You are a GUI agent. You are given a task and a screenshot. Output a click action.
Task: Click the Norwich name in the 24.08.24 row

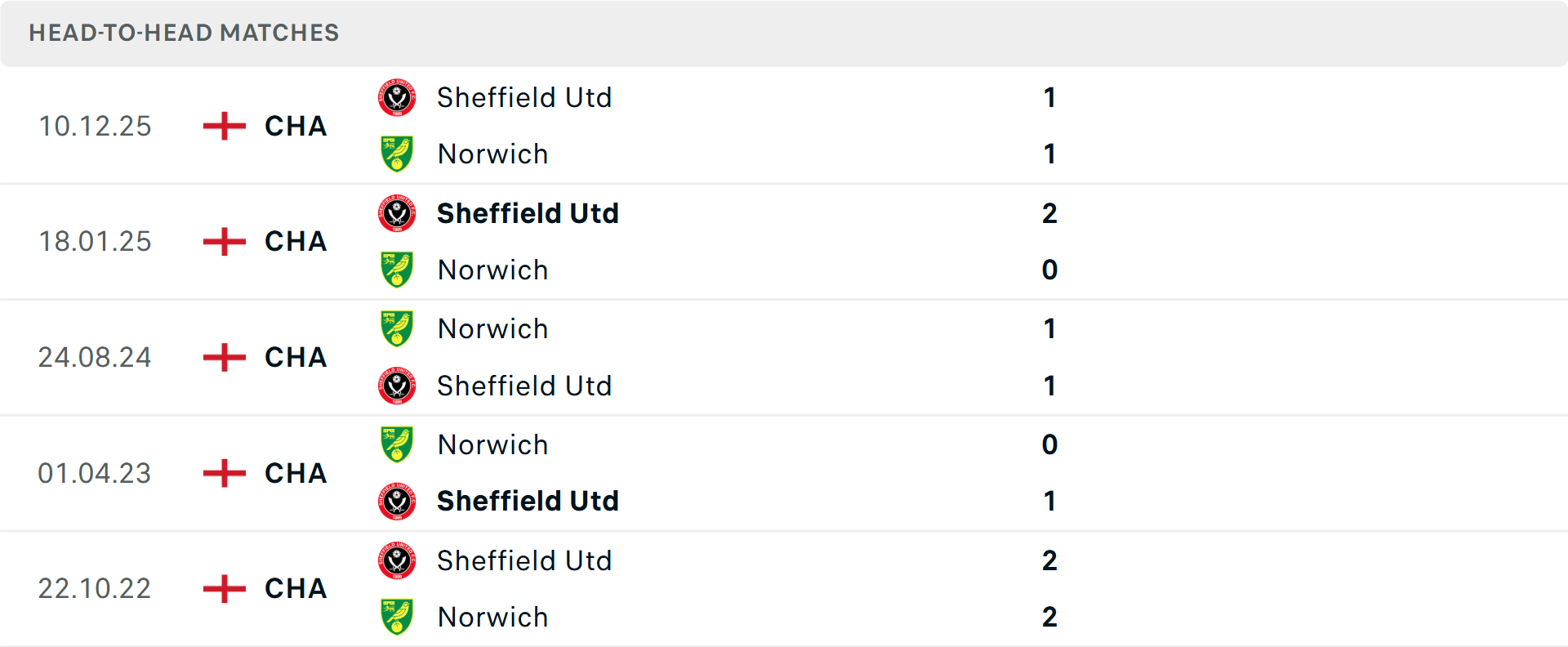pyautogui.click(x=493, y=328)
